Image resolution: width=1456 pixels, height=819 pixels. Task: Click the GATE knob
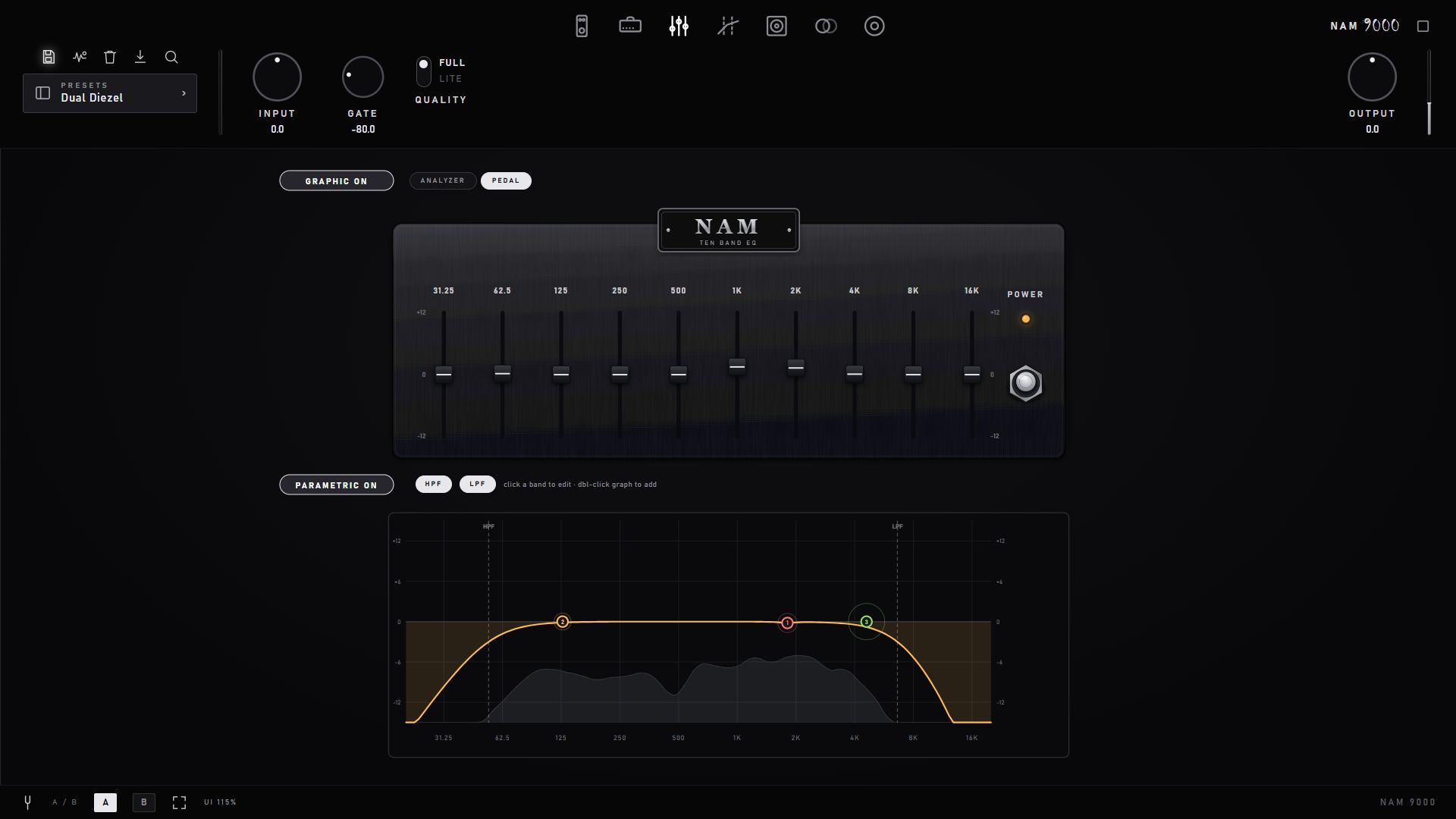click(362, 77)
